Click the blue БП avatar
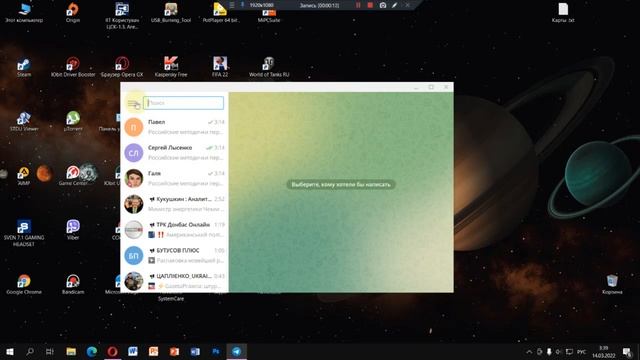The width and height of the screenshot is (640, 360). 133,256
